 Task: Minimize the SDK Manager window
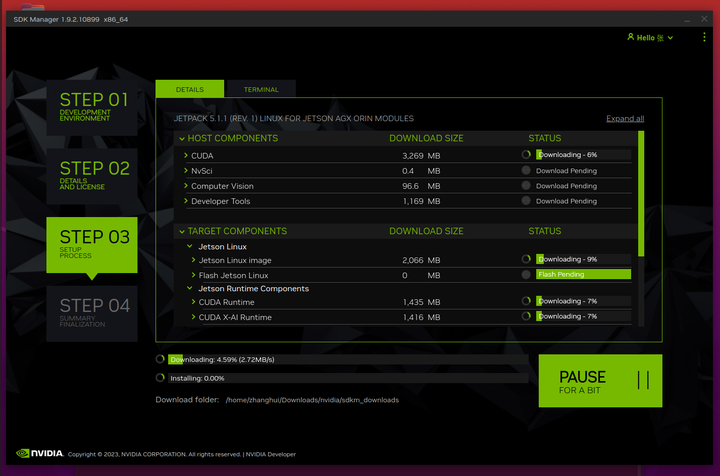[x=687, y=19]
